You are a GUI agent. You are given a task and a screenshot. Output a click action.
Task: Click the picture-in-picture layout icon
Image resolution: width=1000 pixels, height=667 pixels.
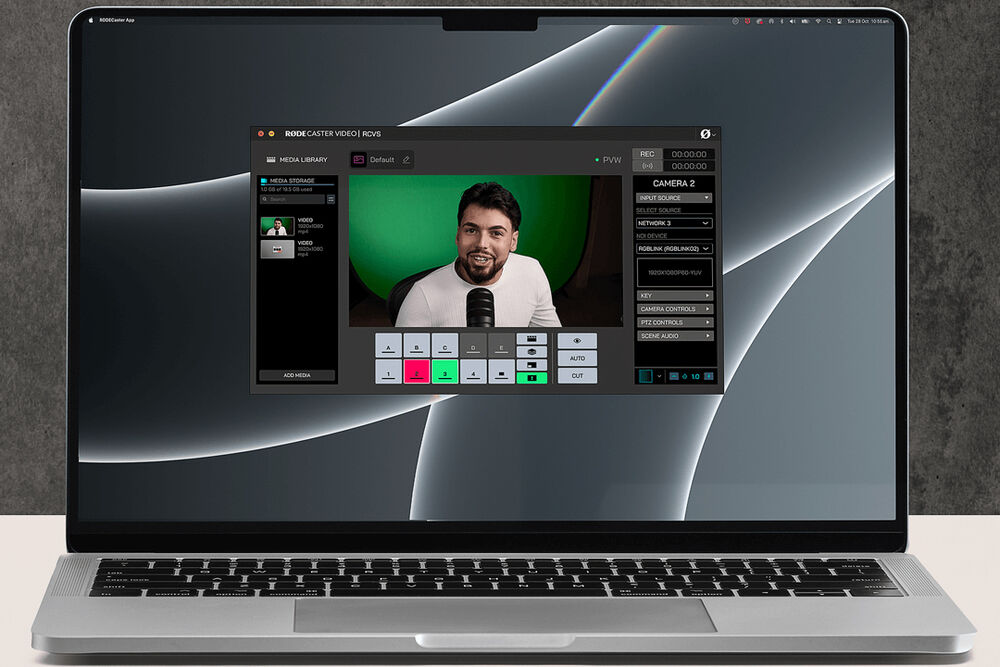tap(532, 365)
